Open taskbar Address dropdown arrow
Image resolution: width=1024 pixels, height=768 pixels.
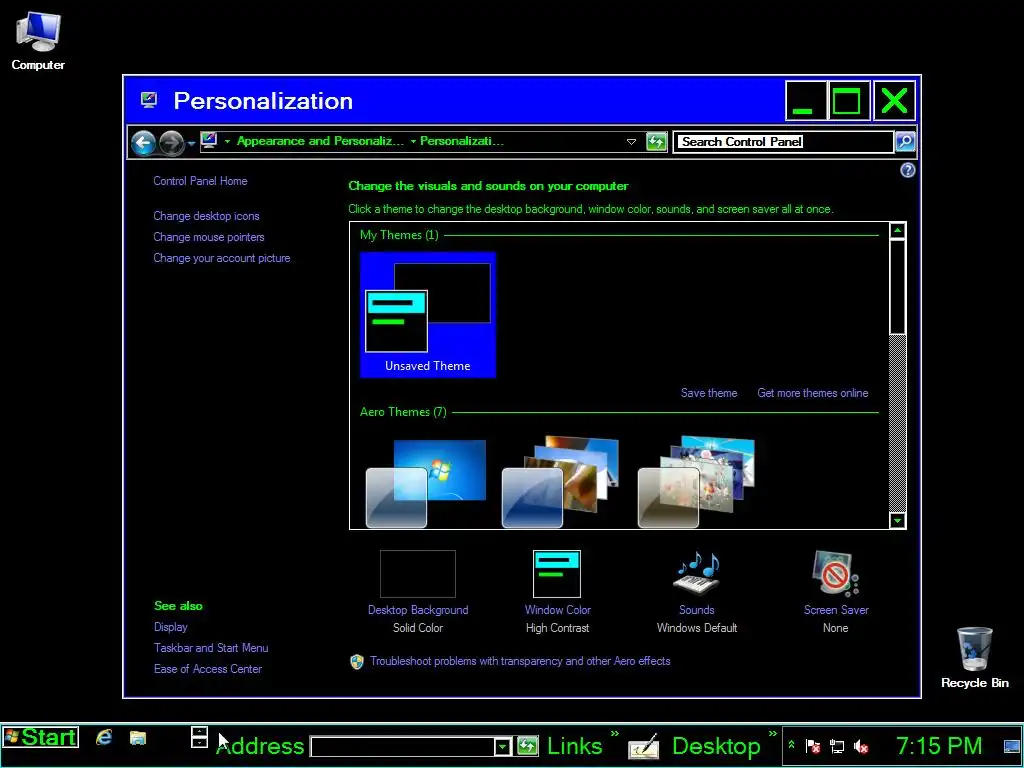[x=502, y=746]
